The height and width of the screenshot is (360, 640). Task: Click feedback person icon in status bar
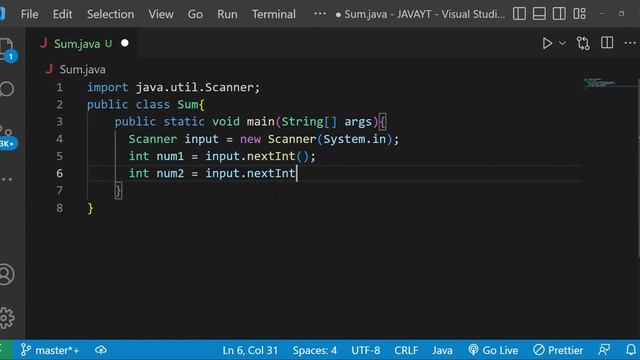coord(604,350)
